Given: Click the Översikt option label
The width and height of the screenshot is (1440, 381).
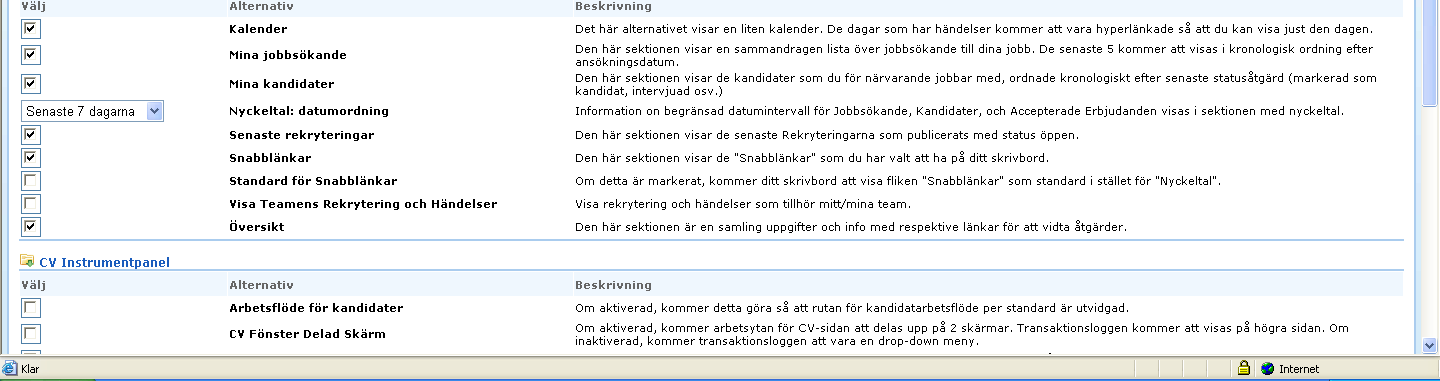Looking at the screenshot, I should coord(257,227).
